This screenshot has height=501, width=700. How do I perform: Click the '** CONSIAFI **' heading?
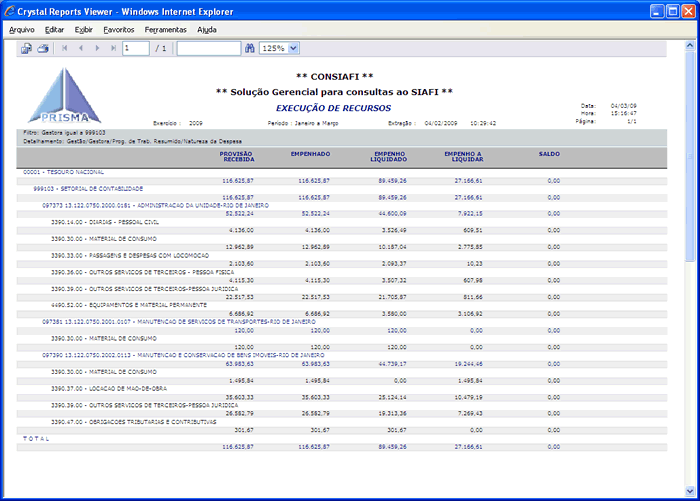pyautogui.click(x=335, y=77)
